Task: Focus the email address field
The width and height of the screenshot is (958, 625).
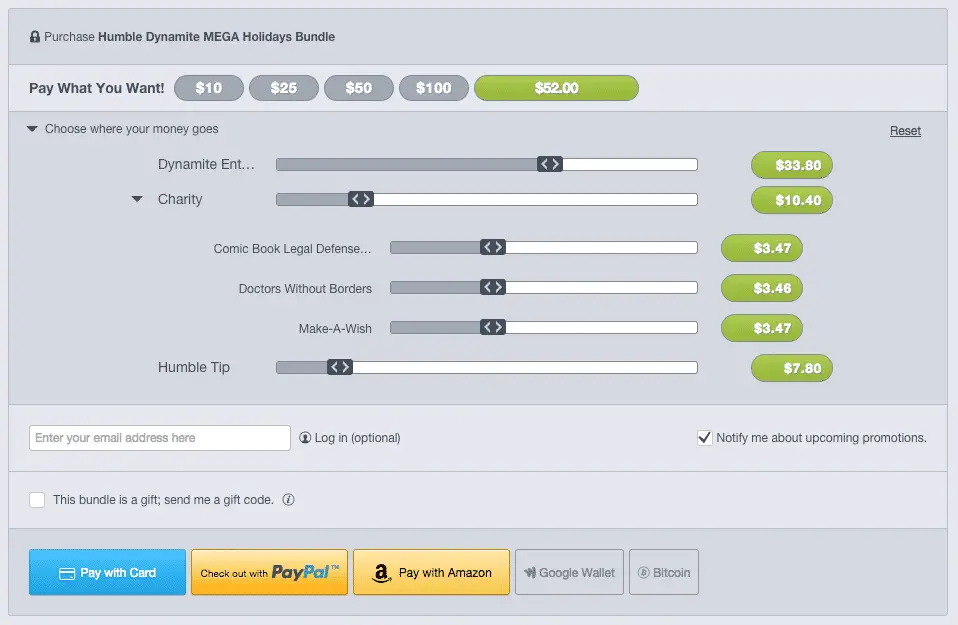Action: click(x=159, y=438)
